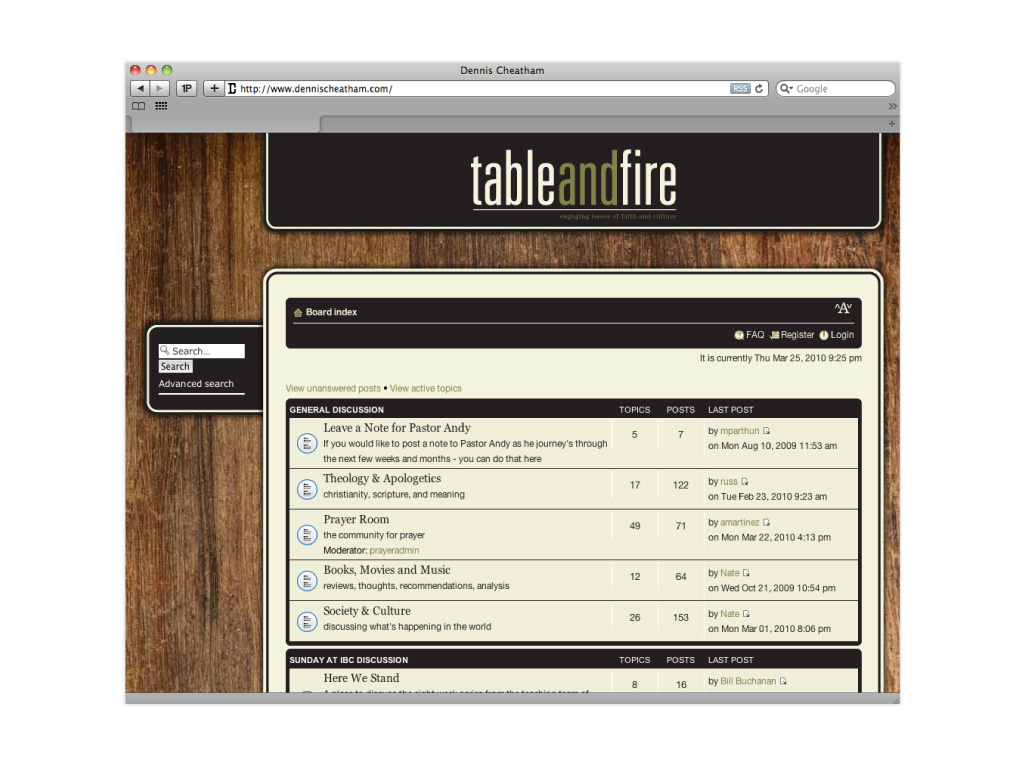This screenshot has width=1024, height=768.
Task: Click the Board index home icon
Action: pyautogui.click(x=298, y=312)
